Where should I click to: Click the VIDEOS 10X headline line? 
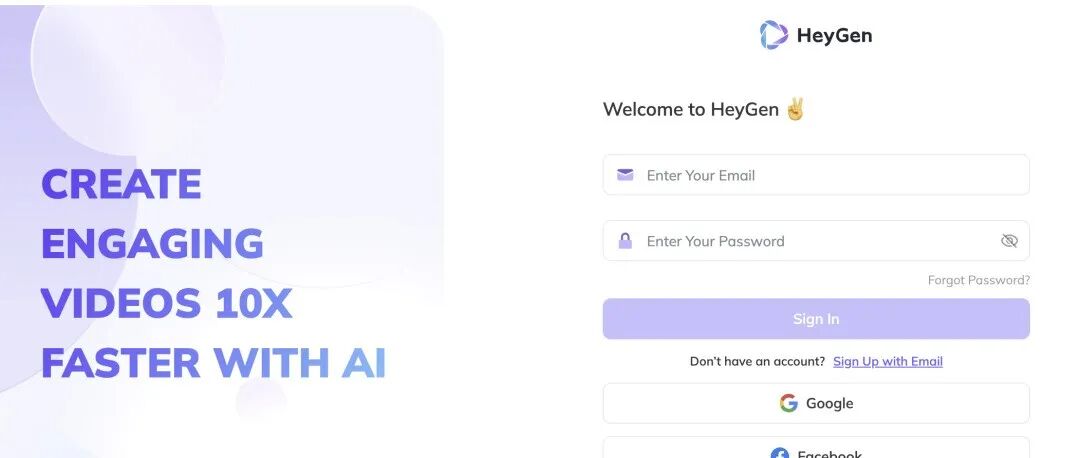[166, 304]
